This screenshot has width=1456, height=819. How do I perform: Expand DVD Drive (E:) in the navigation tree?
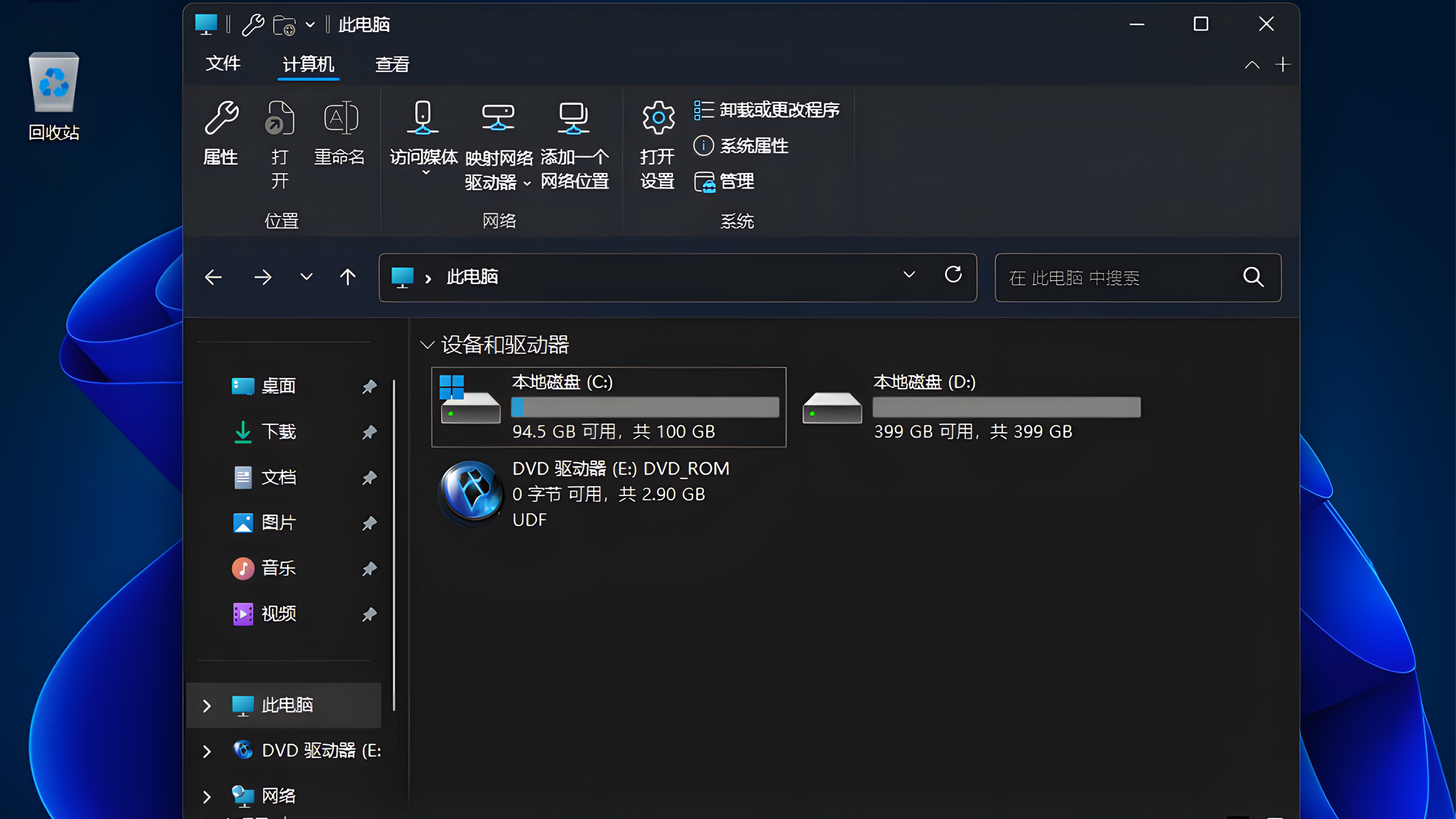[207, 751]
